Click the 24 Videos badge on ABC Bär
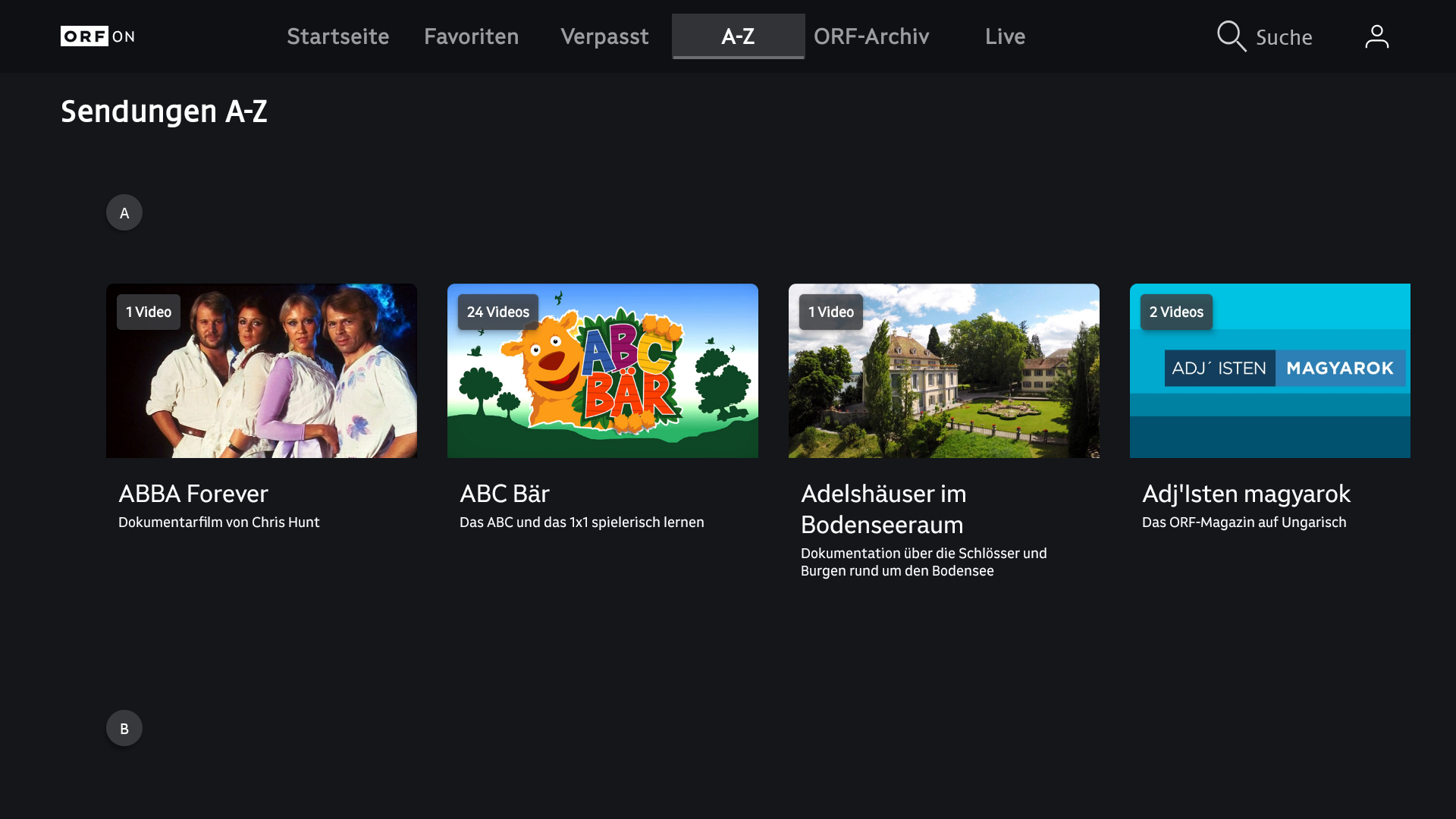The height and width of the screenshot is (819, 1456). click(x=497, y=312)
